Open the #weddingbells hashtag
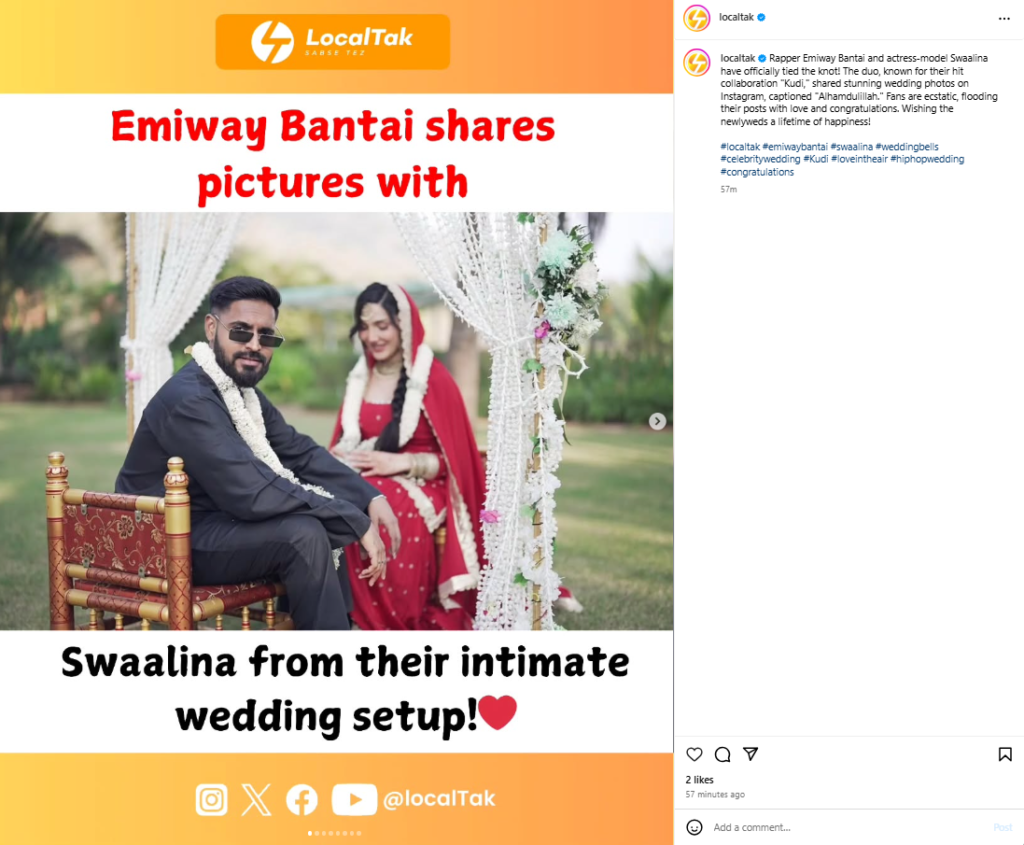Image resolution: width=1024 pixels, height=845 pixels. 907,147
